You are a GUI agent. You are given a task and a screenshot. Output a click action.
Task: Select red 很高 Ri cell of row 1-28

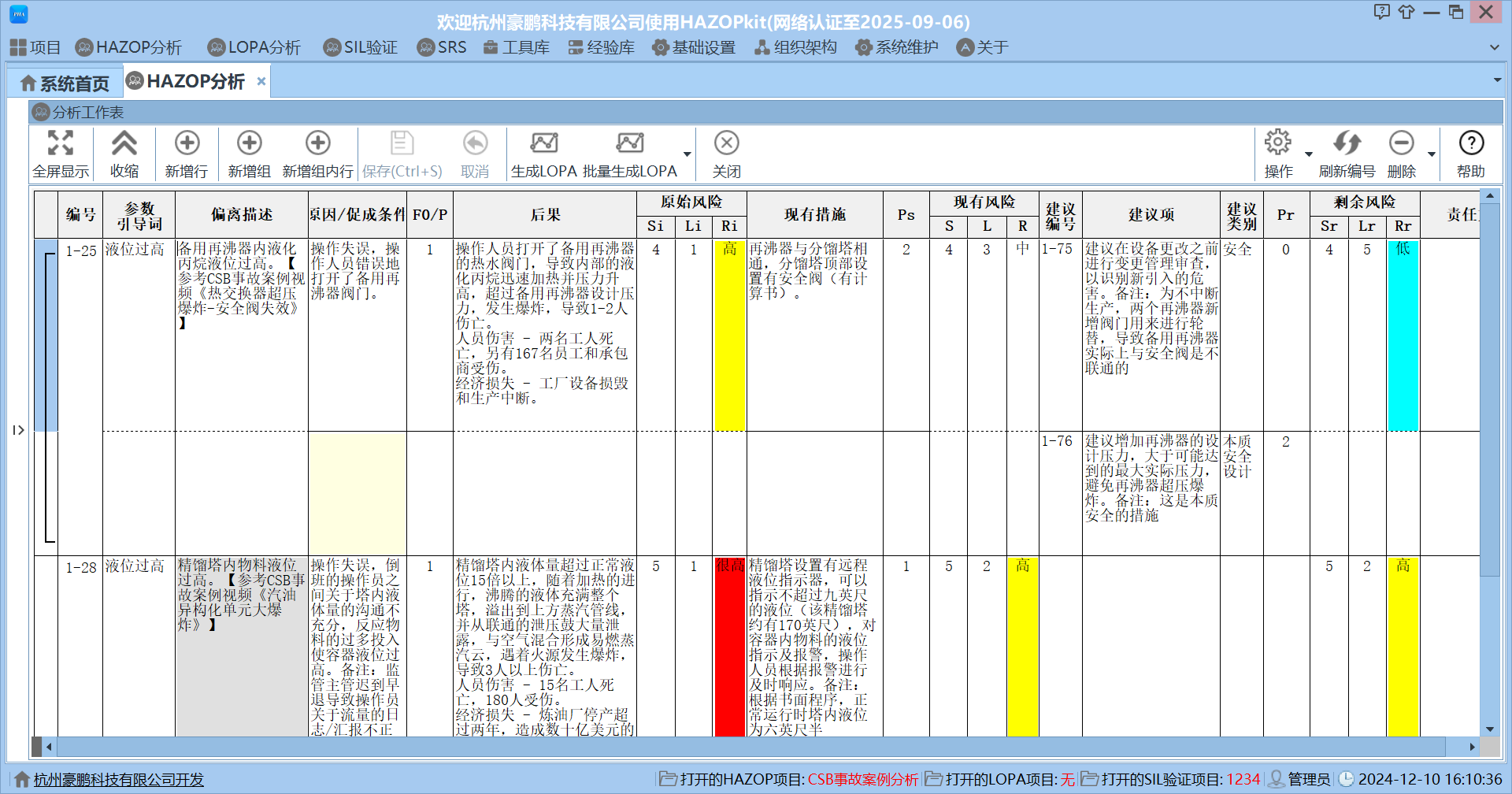pos(729,647)
